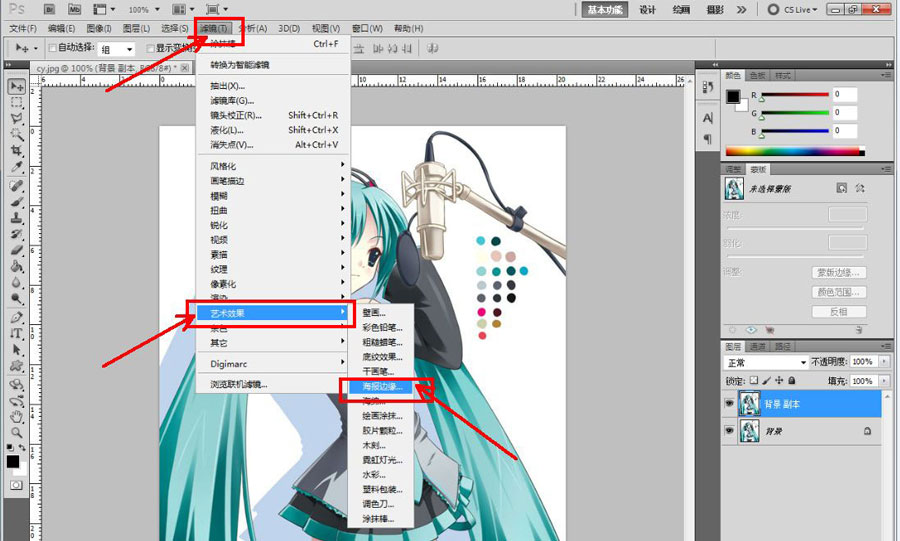Select the History Brush tool

(x=17, y=233)
